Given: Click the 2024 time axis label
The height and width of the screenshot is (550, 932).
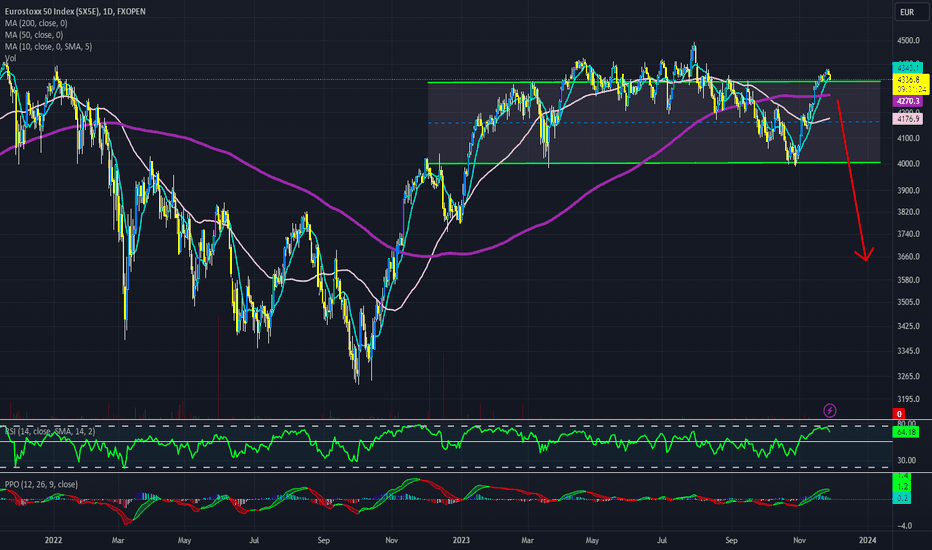Looking at the screenshot, I should pyautogui.click(x=867, y=540).
